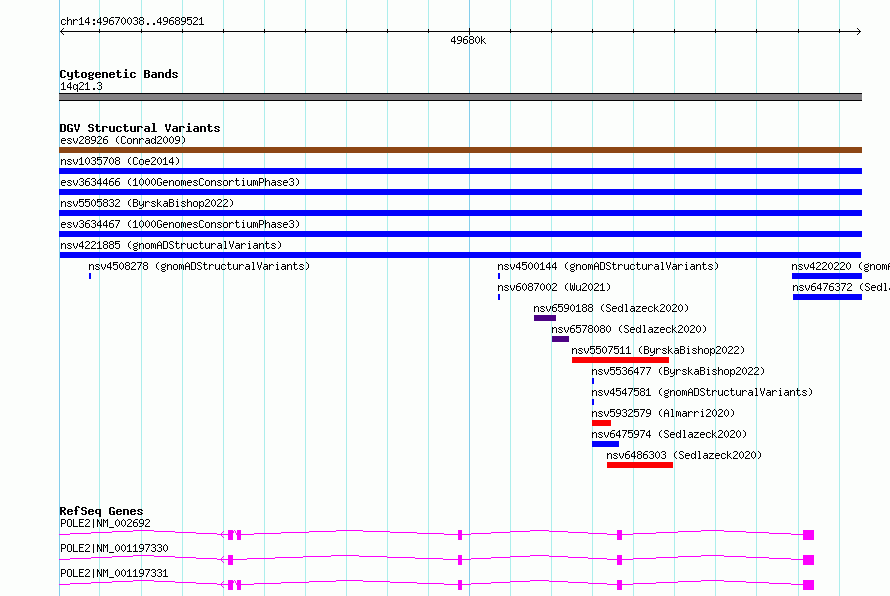Click the blue nsv6476372 variant bar
This screenshot has width=890, height=596.
coord(827,297)
